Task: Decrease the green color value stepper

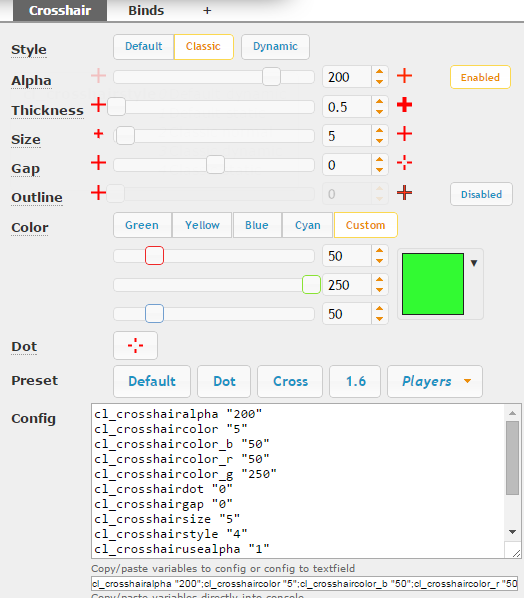Action: (x=379, y=290)
